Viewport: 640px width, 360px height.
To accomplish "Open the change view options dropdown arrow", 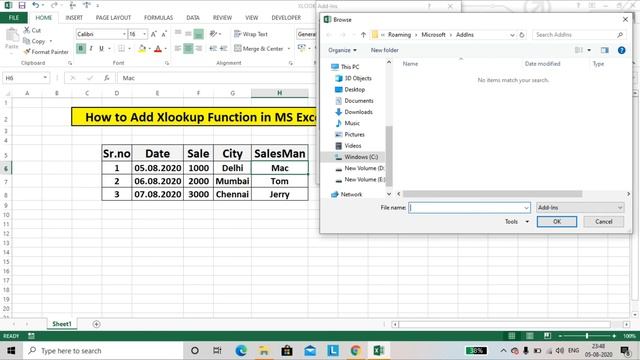I will pos(589,50).
